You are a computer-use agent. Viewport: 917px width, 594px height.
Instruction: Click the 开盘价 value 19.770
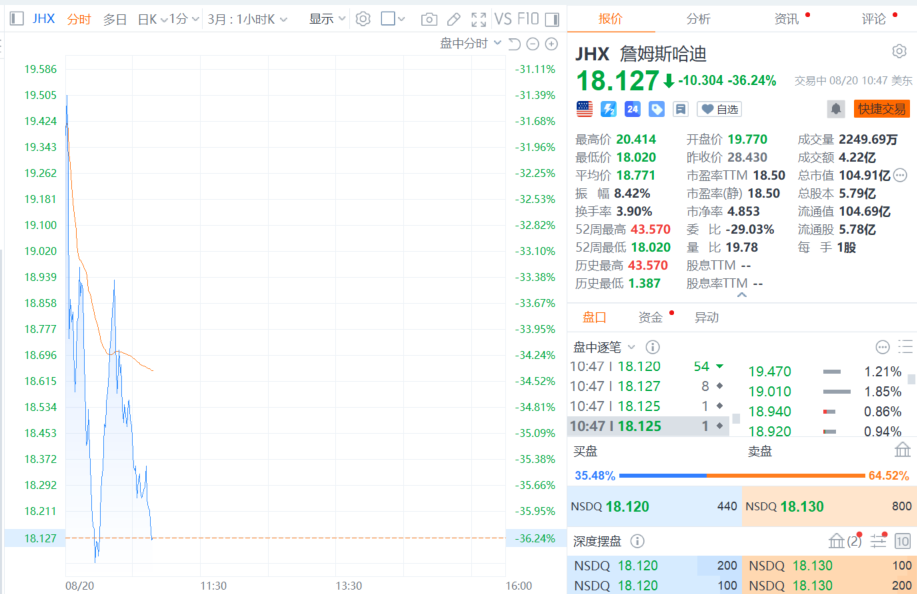coord(747,139)
